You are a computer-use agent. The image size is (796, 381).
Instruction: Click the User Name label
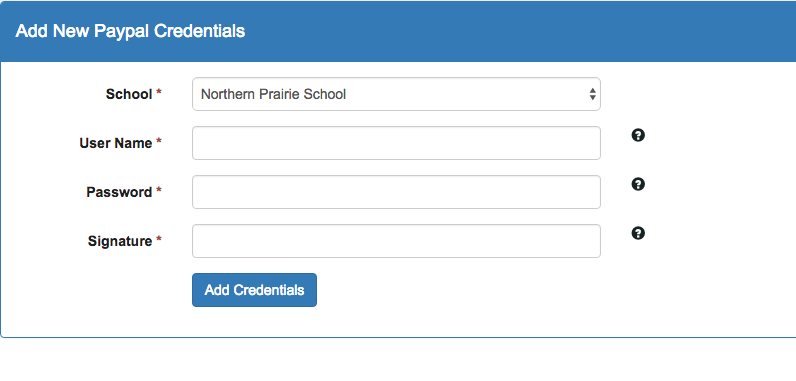[x=116, y=143]
